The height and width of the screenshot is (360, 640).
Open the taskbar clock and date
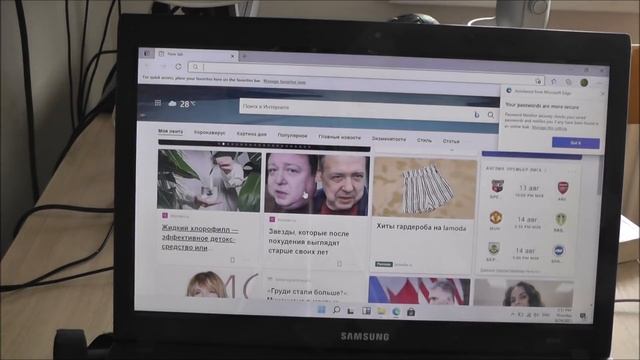[564, 316]
